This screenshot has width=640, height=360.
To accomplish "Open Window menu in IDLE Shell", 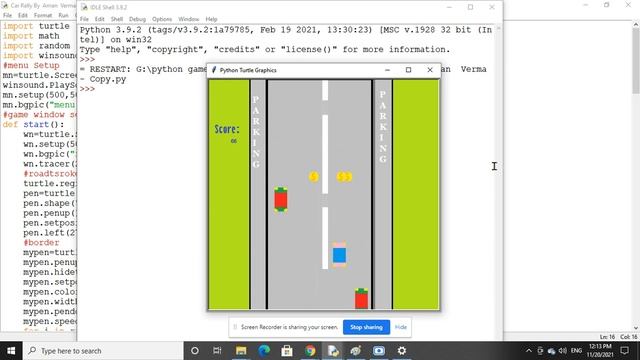I will click(189, 19).
